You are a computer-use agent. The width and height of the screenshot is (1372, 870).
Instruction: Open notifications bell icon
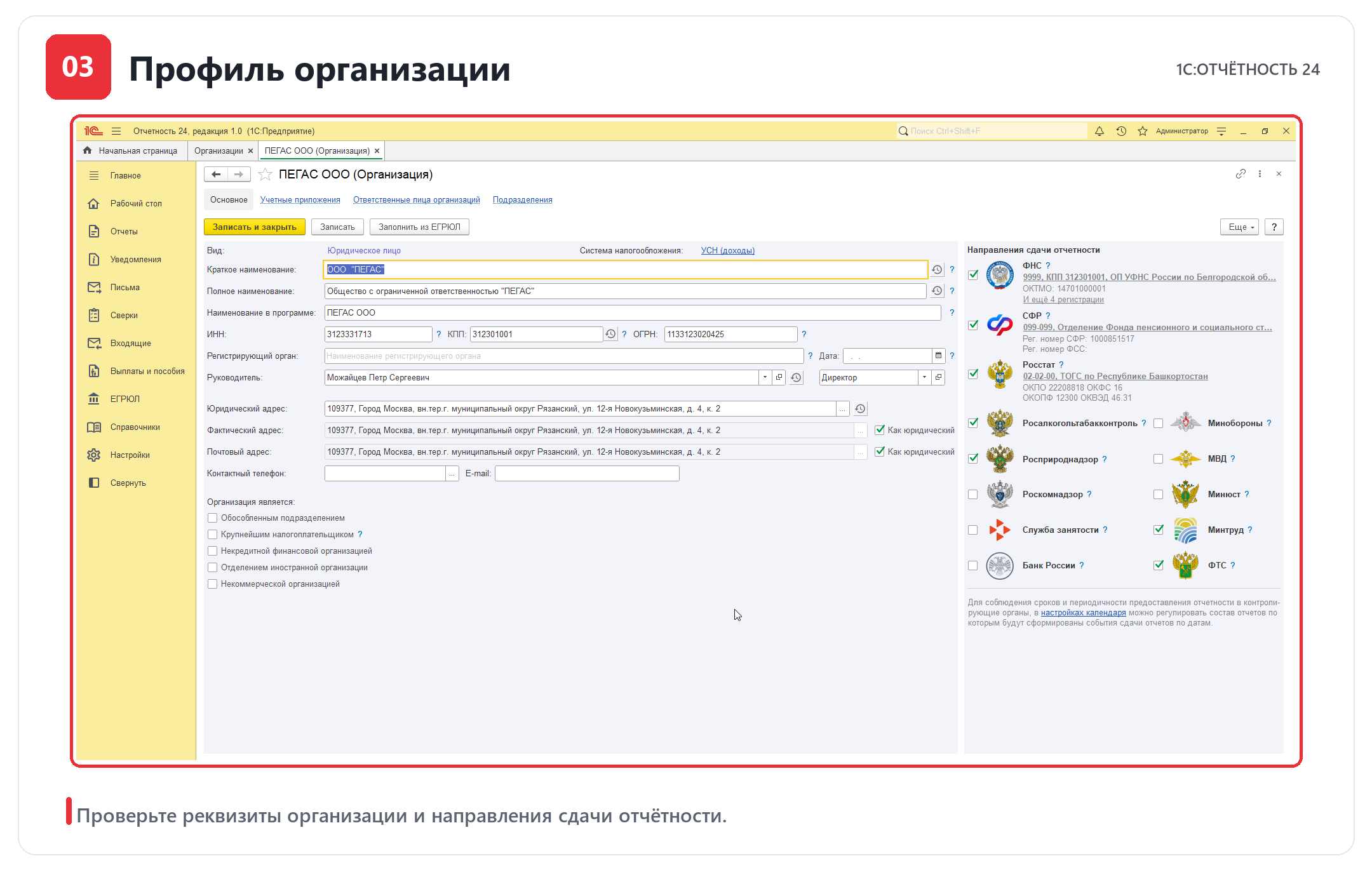click(1100, 131)
